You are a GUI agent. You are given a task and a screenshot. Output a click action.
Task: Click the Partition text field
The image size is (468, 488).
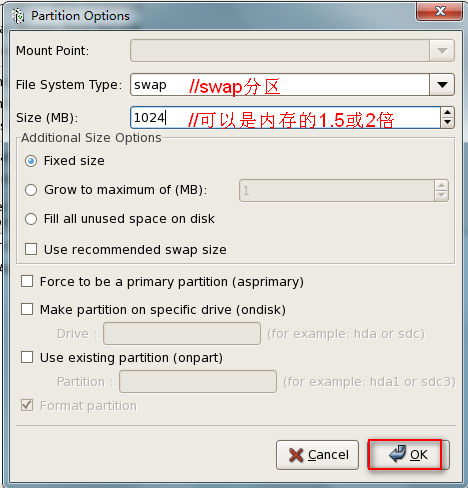[x=198, y=381]
